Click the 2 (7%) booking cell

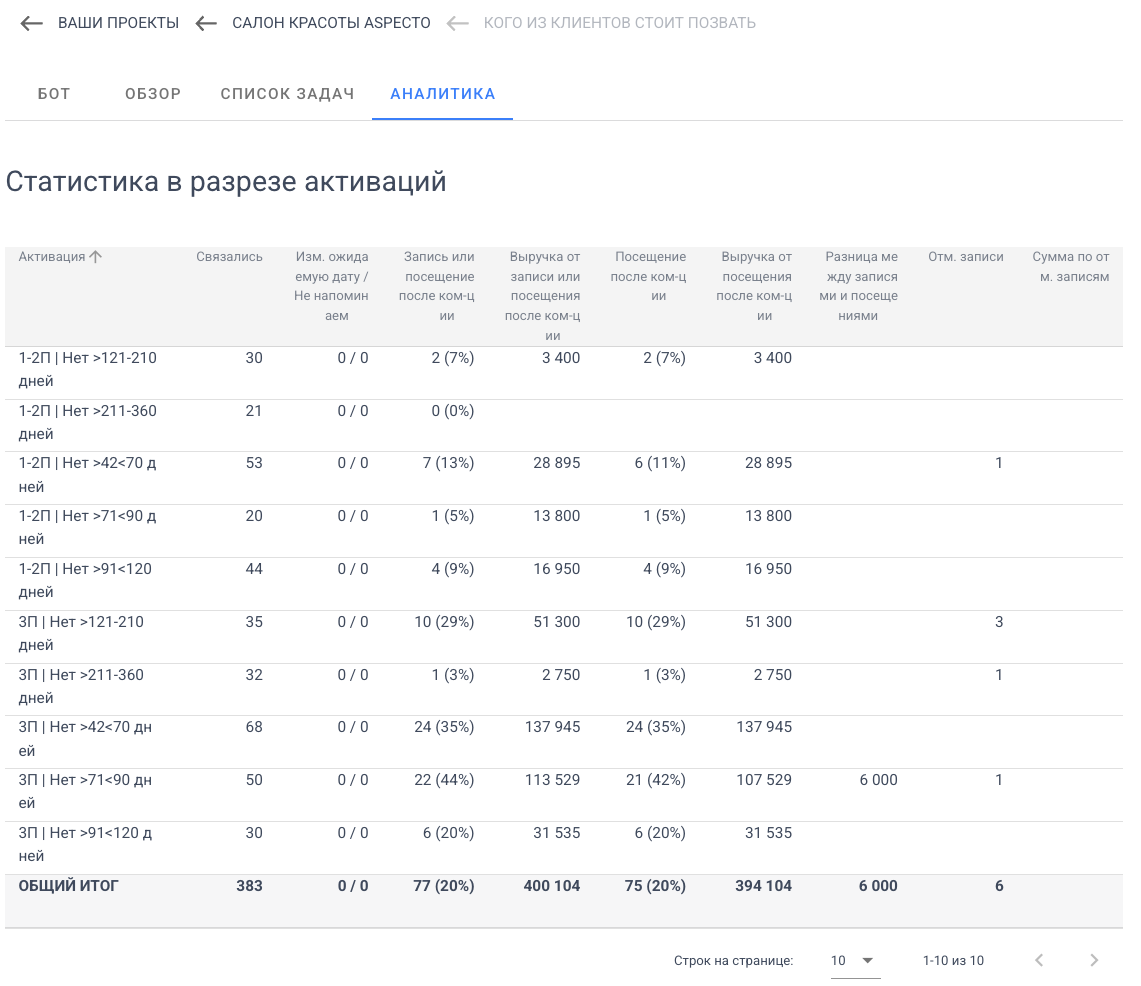[x=453, y=357]
